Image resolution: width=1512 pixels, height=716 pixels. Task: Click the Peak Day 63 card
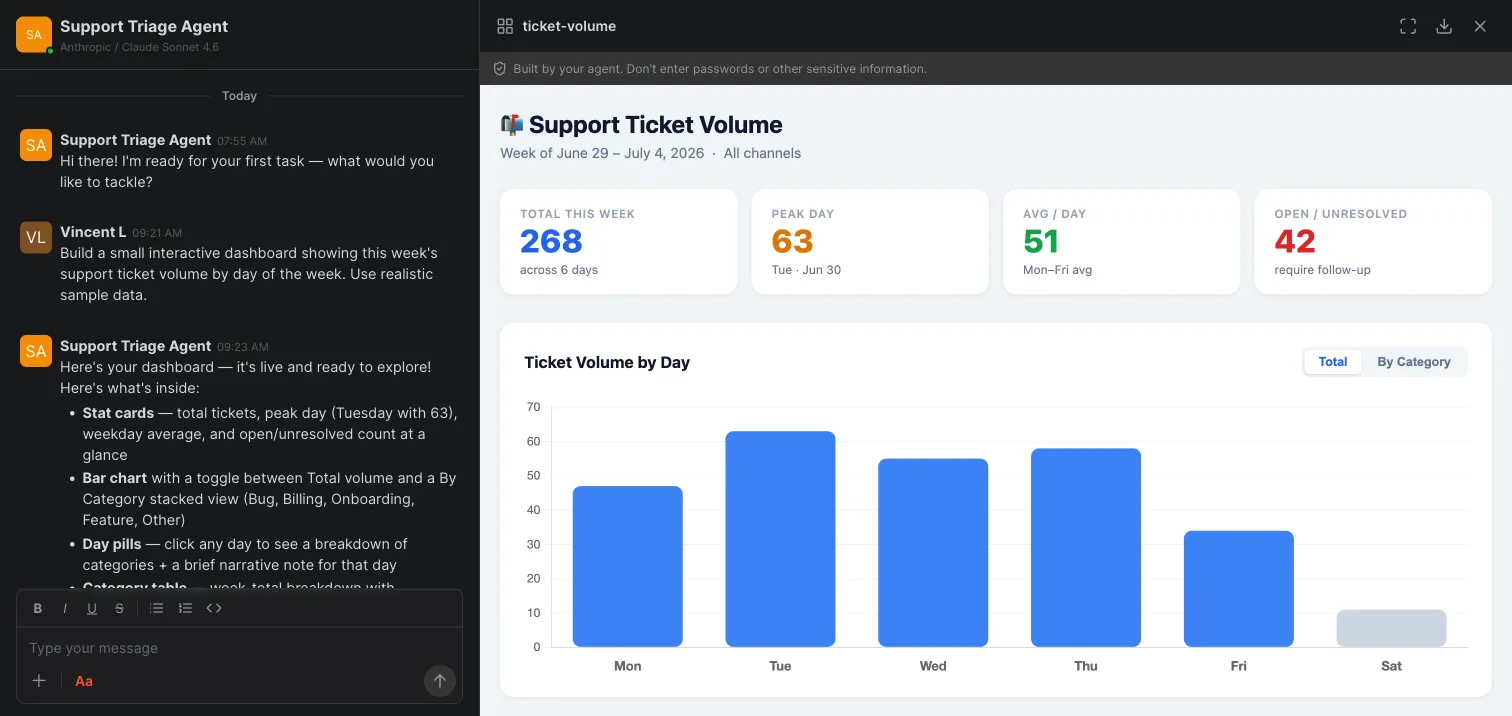pyautogui.click(x=870, y=242)
